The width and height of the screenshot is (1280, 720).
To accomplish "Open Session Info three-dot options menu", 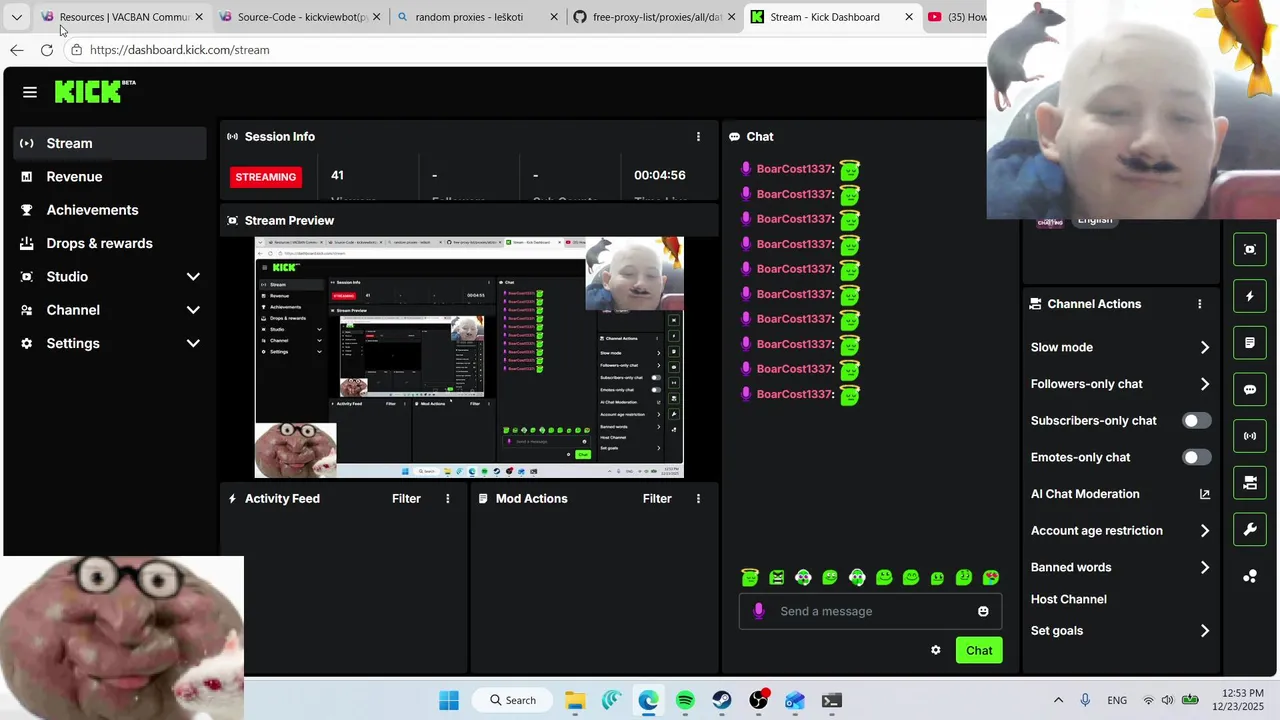I will point(698,137).
